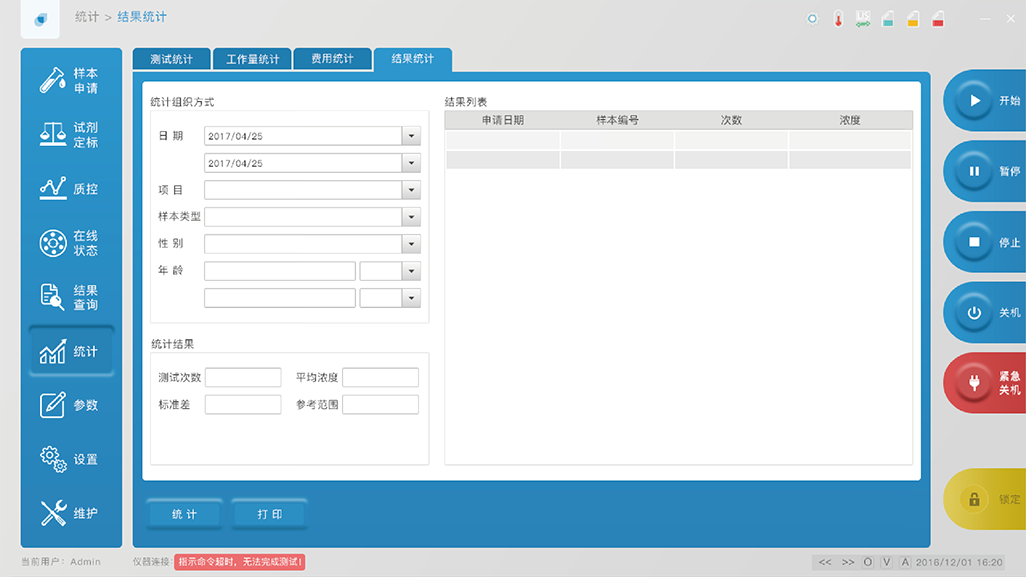The height and width of the screenshot is (577, 1026).
Task: Switch to the 费用统计 tab
Action: pos(332,60)
